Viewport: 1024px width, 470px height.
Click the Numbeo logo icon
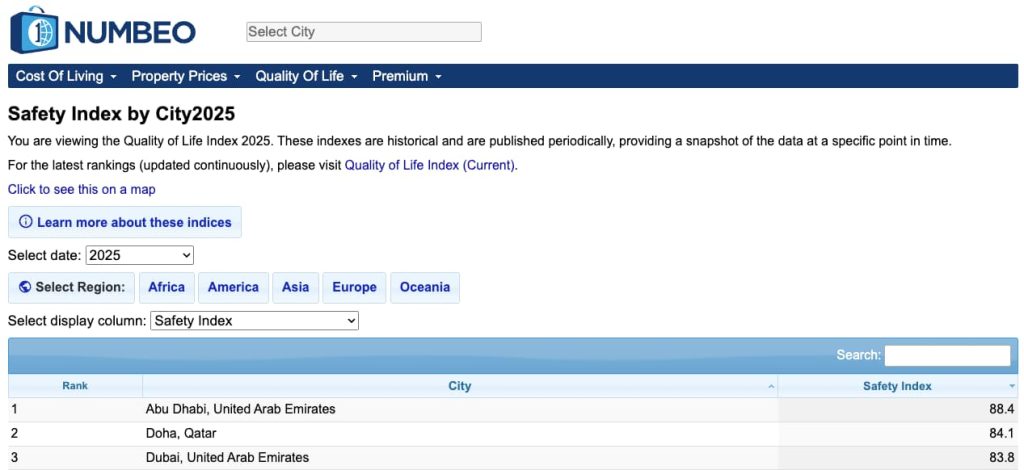35,30
